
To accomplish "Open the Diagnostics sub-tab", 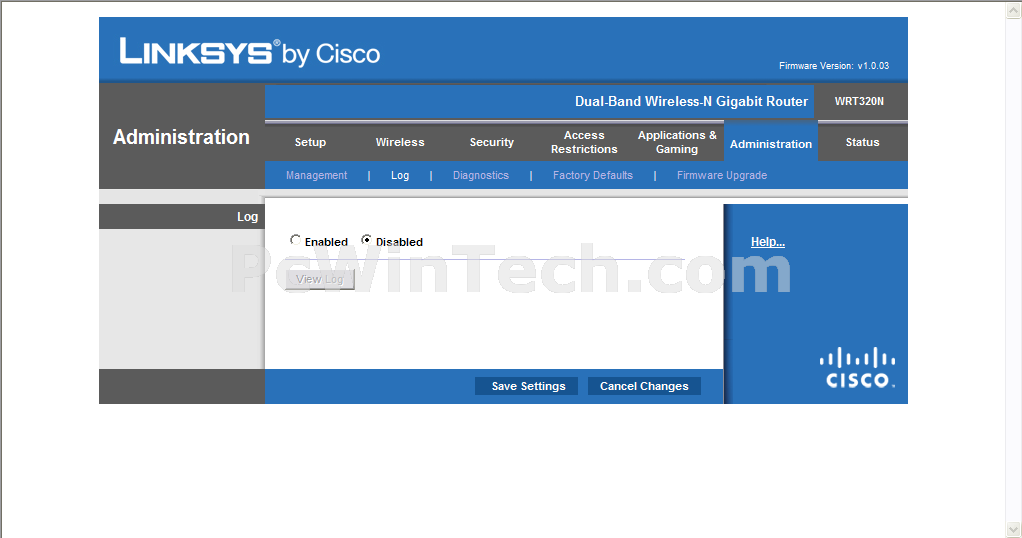I will pyautogui.click(x=480, y=175).
